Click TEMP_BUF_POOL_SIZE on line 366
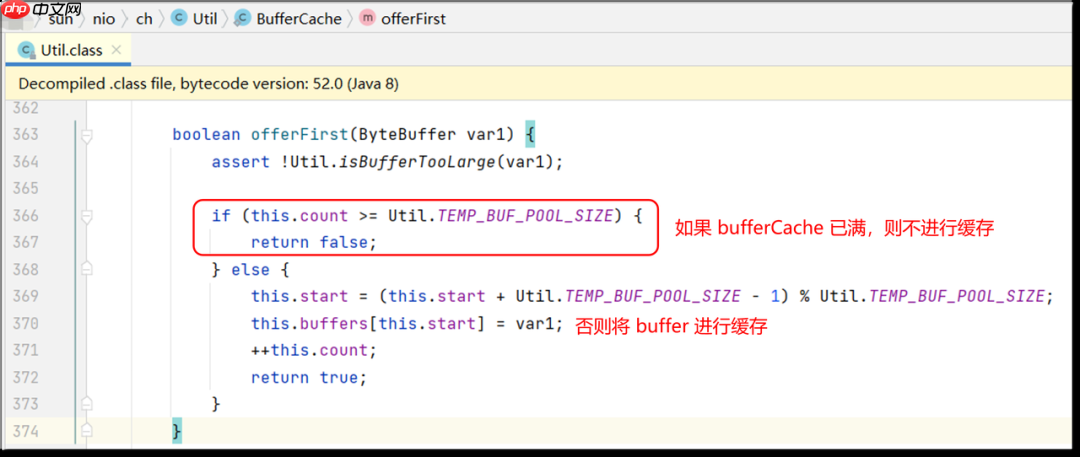The image size is (1080, 457). coord(526,216)
